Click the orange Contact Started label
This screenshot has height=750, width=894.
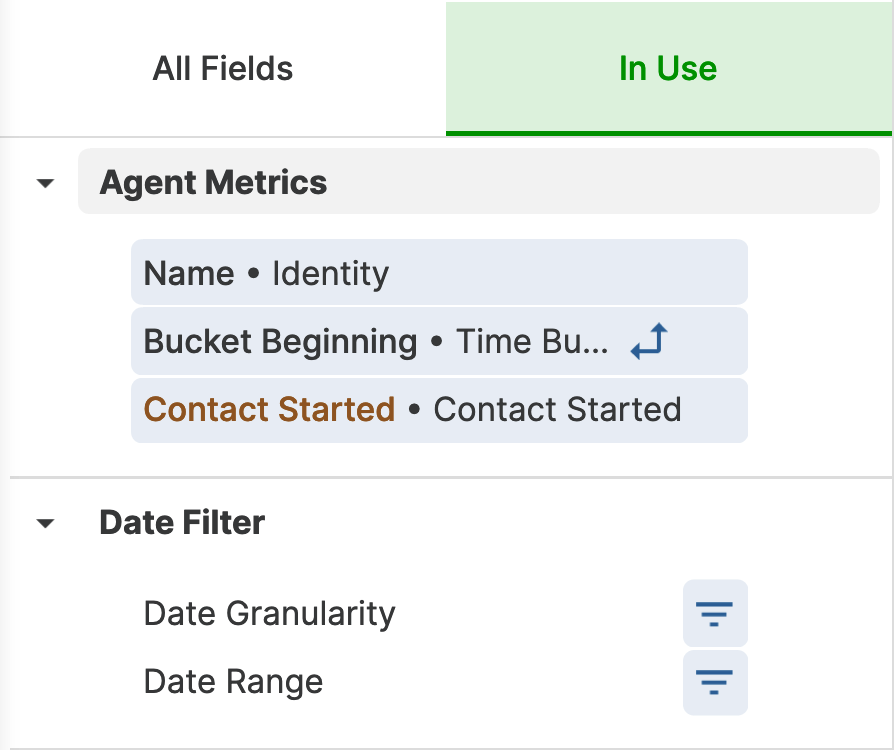tap(269, 409)
